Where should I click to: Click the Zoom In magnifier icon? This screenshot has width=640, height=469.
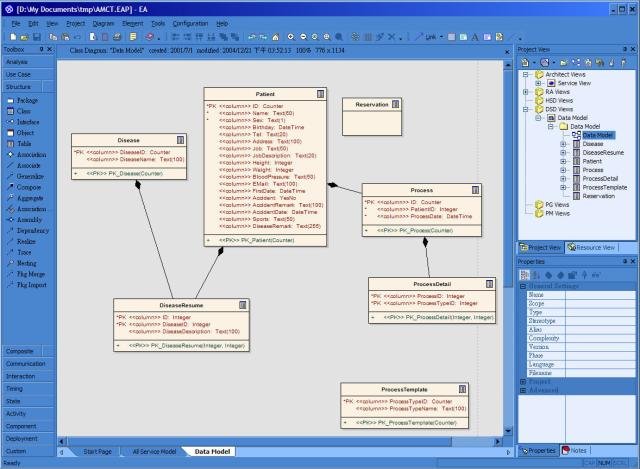(x=291, y=37)
